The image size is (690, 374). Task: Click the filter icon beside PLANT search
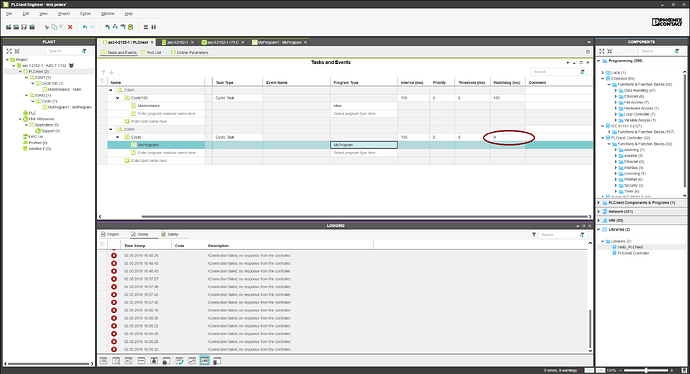84,51
